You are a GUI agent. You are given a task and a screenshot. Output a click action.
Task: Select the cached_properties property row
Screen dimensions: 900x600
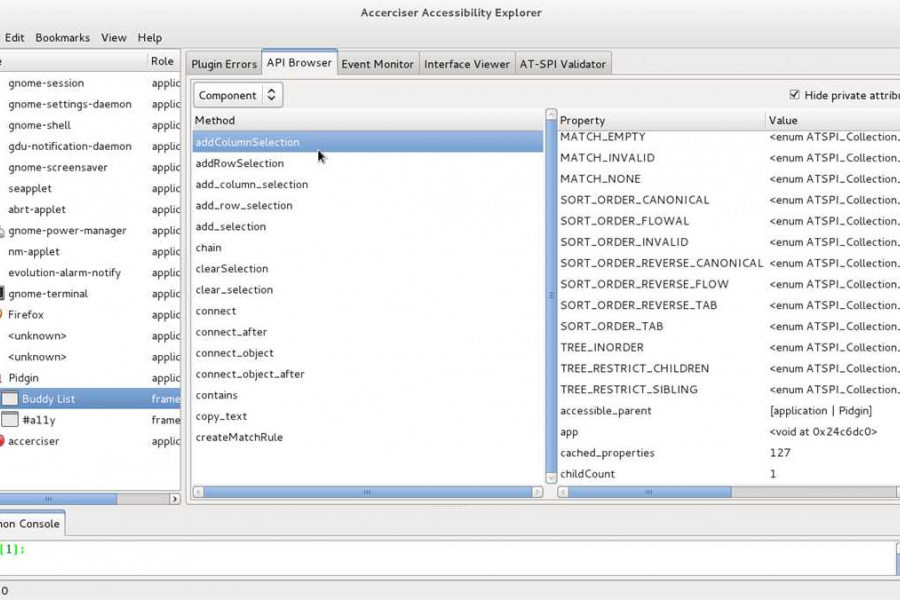[x=729, y=452]
